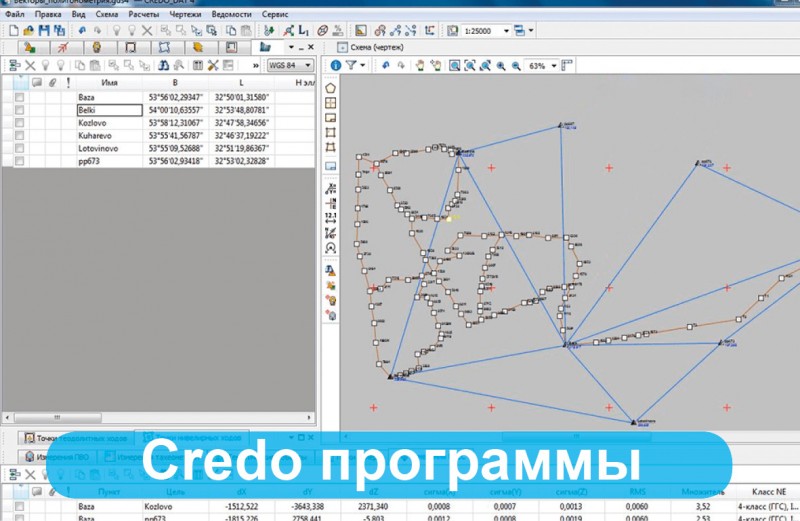Open the Файл menu
This screenshot has height=521, width=800.
tap(15, 14)
